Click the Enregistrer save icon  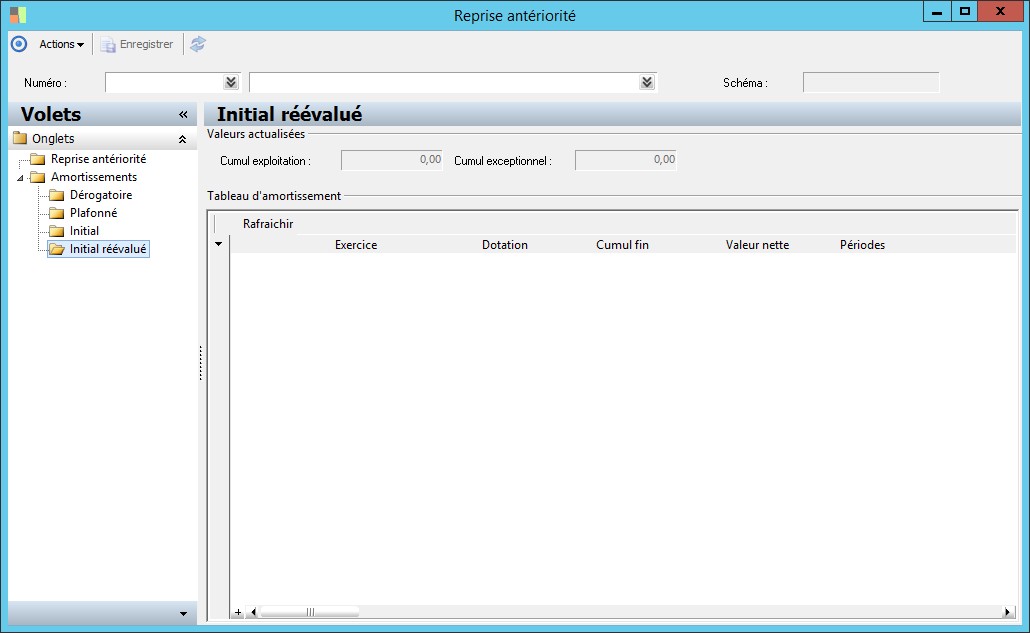tap(108, 45)
